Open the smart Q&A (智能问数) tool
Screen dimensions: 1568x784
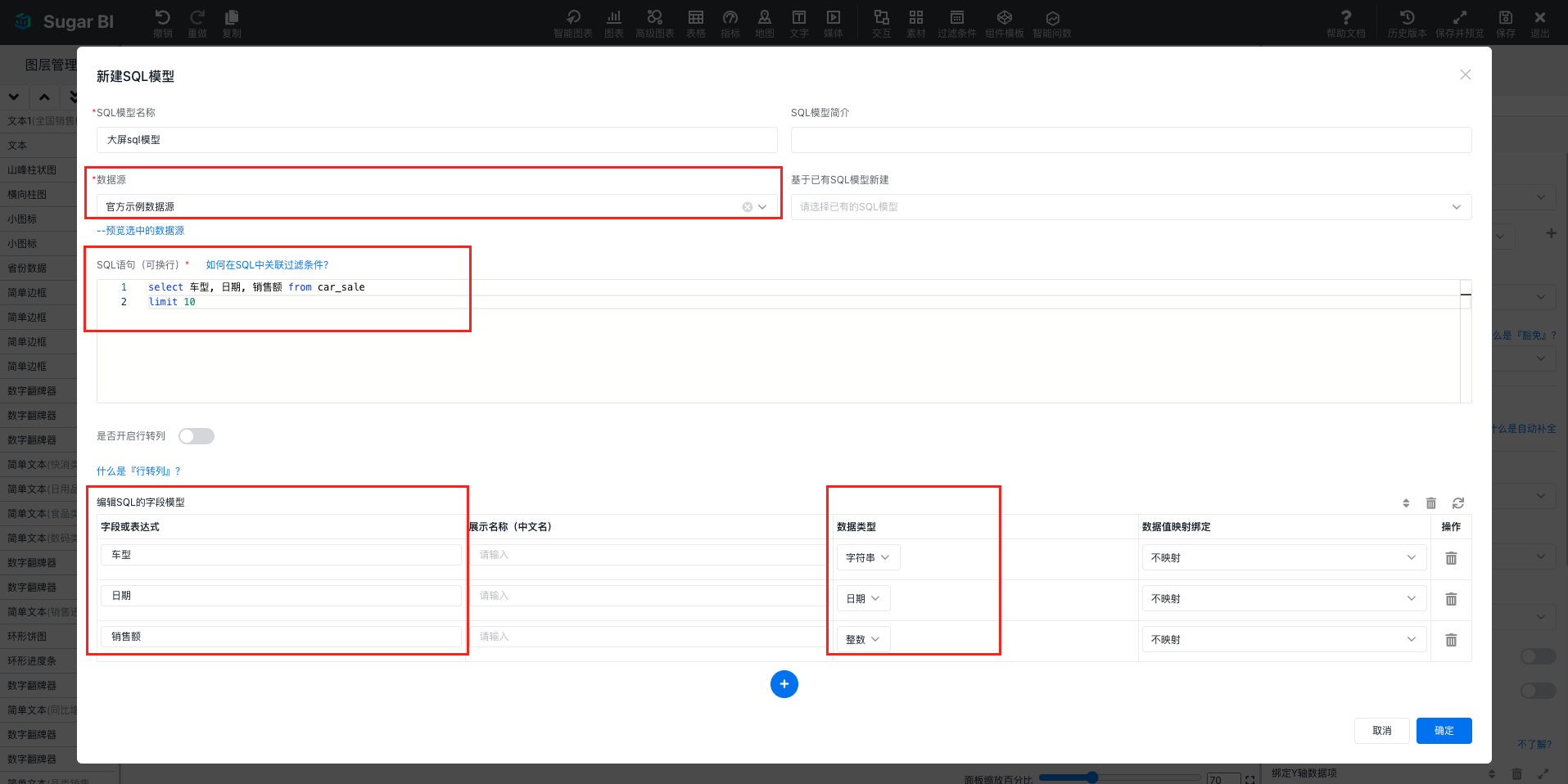pyautogui.click(x=1052, y=23)
